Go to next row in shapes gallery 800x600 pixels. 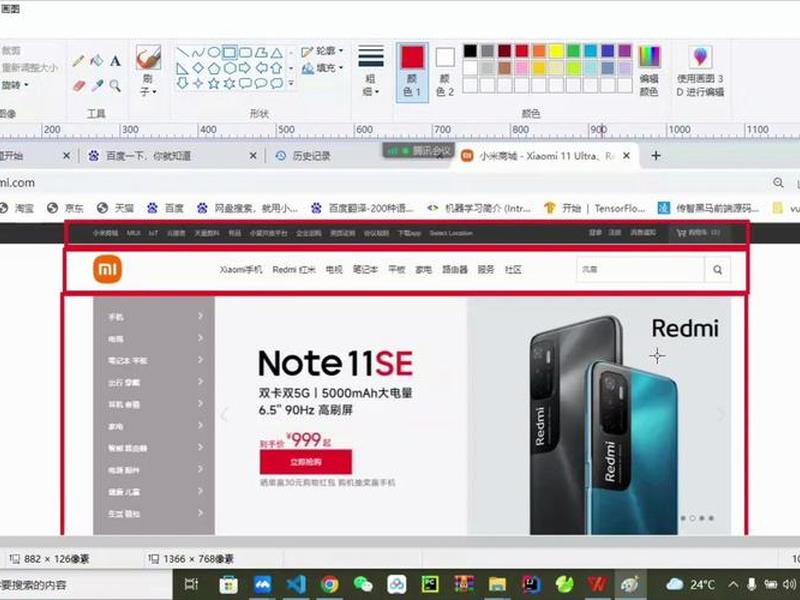[291, 68]
